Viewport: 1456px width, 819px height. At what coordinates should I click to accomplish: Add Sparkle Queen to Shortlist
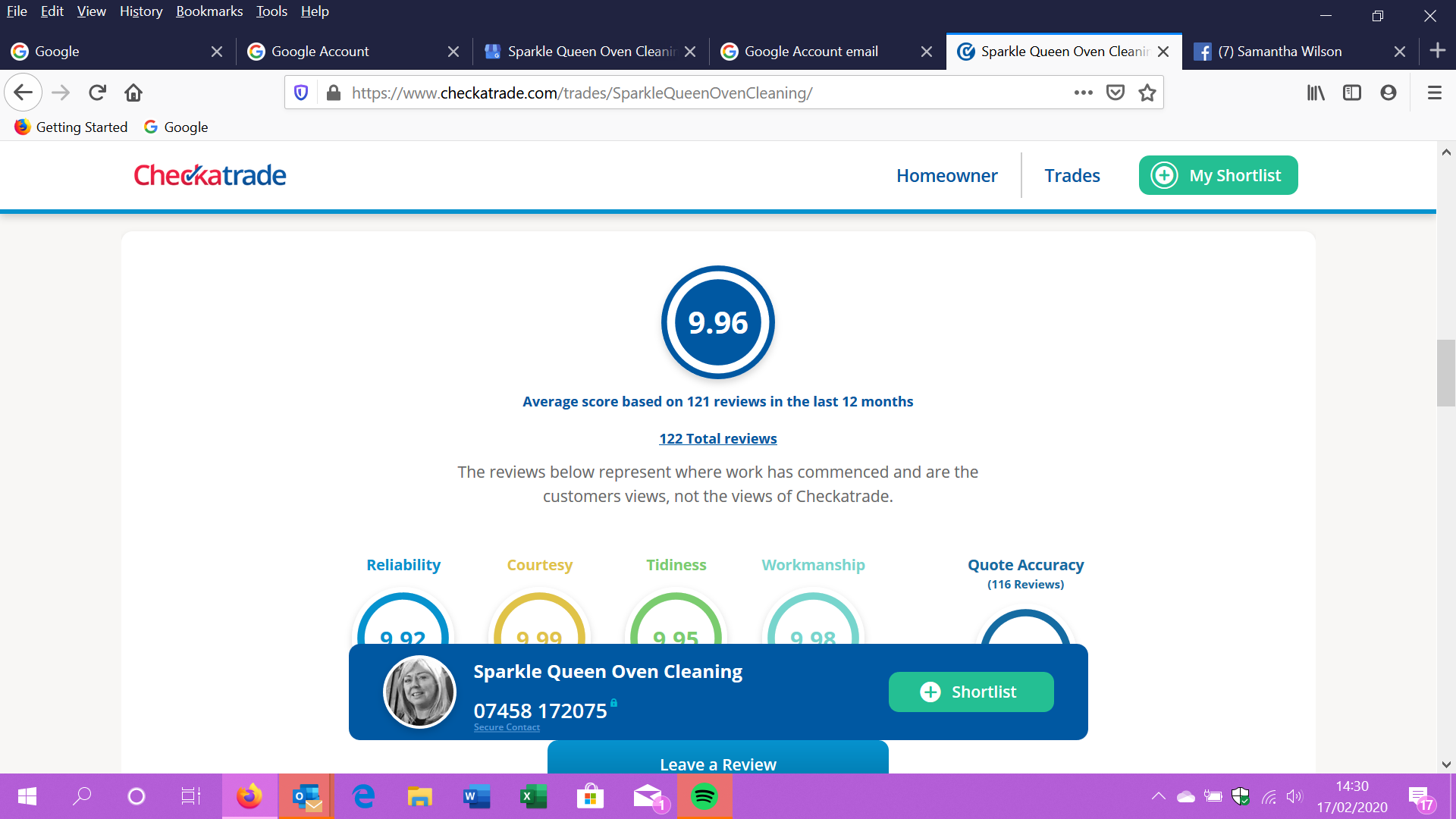coord(971,692)
